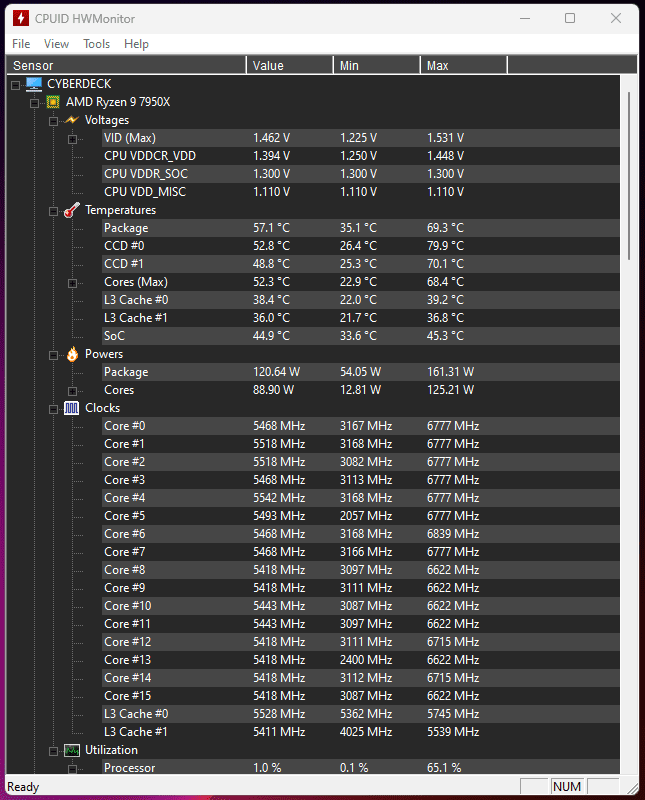Viewport: 645px width, 800px height.
Task: Minimize the HWMonitor window
Action: point(525,18)
